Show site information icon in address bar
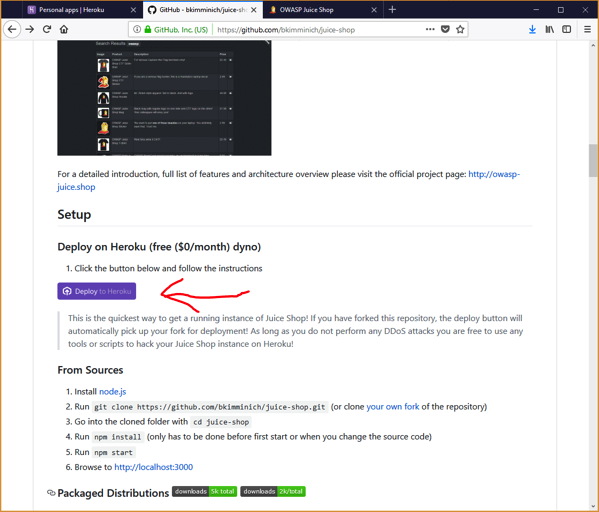This screenshot has width=599, height=512. [137, 29]
